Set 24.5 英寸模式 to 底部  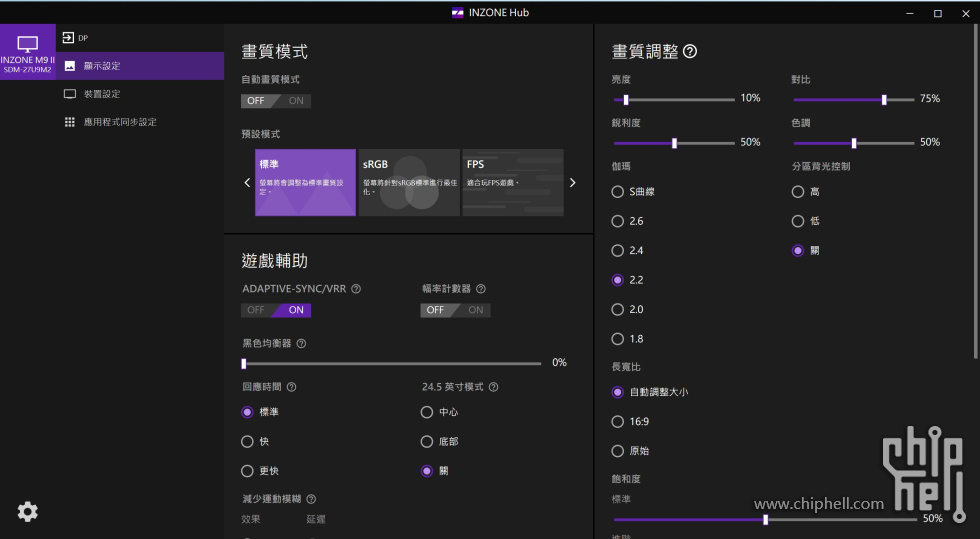(427, 441)
